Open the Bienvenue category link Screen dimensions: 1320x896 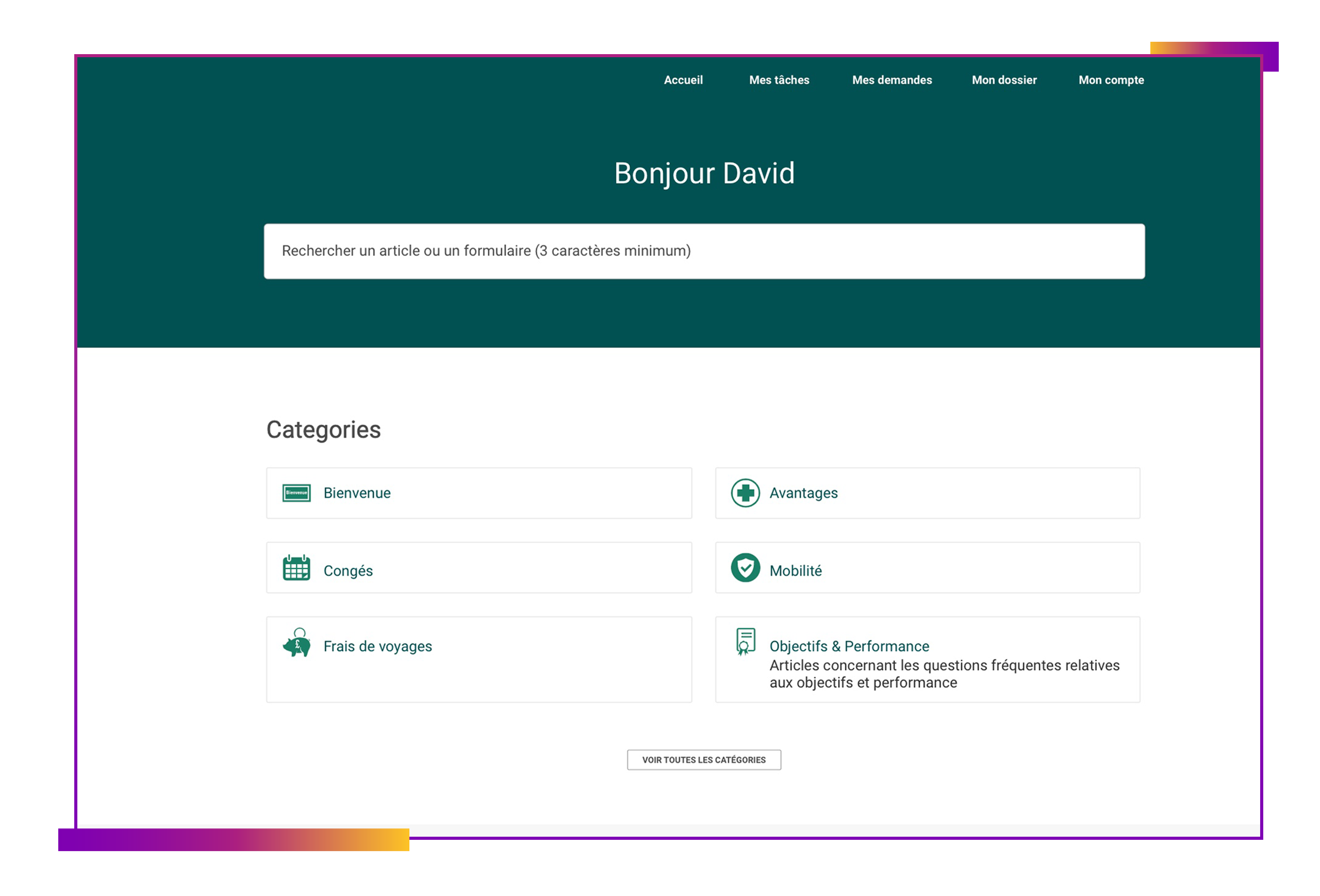(357, 493)
